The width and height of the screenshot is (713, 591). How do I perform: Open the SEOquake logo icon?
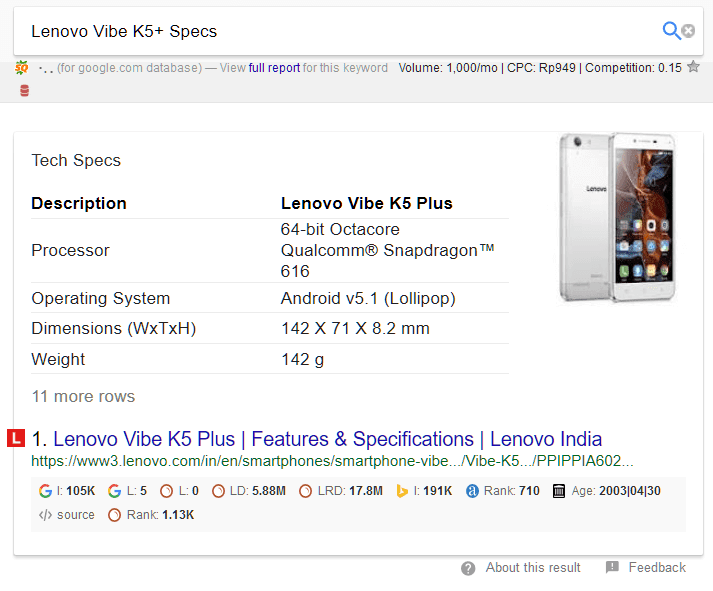coord(21,68)
